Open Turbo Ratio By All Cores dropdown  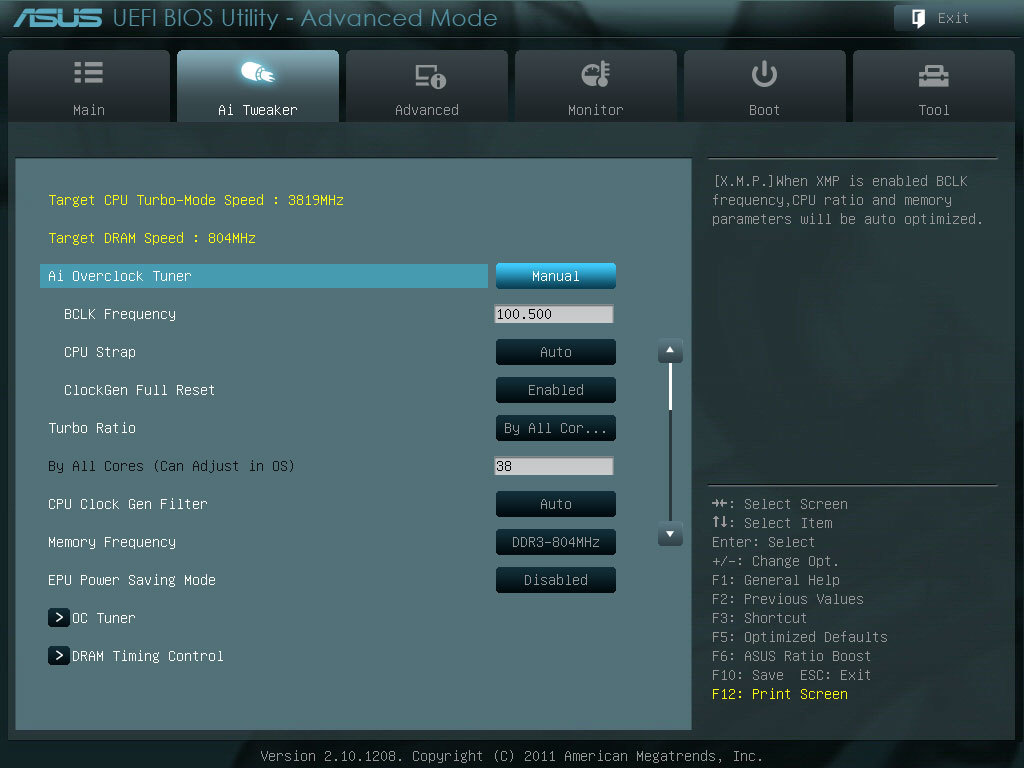(556, 428)
